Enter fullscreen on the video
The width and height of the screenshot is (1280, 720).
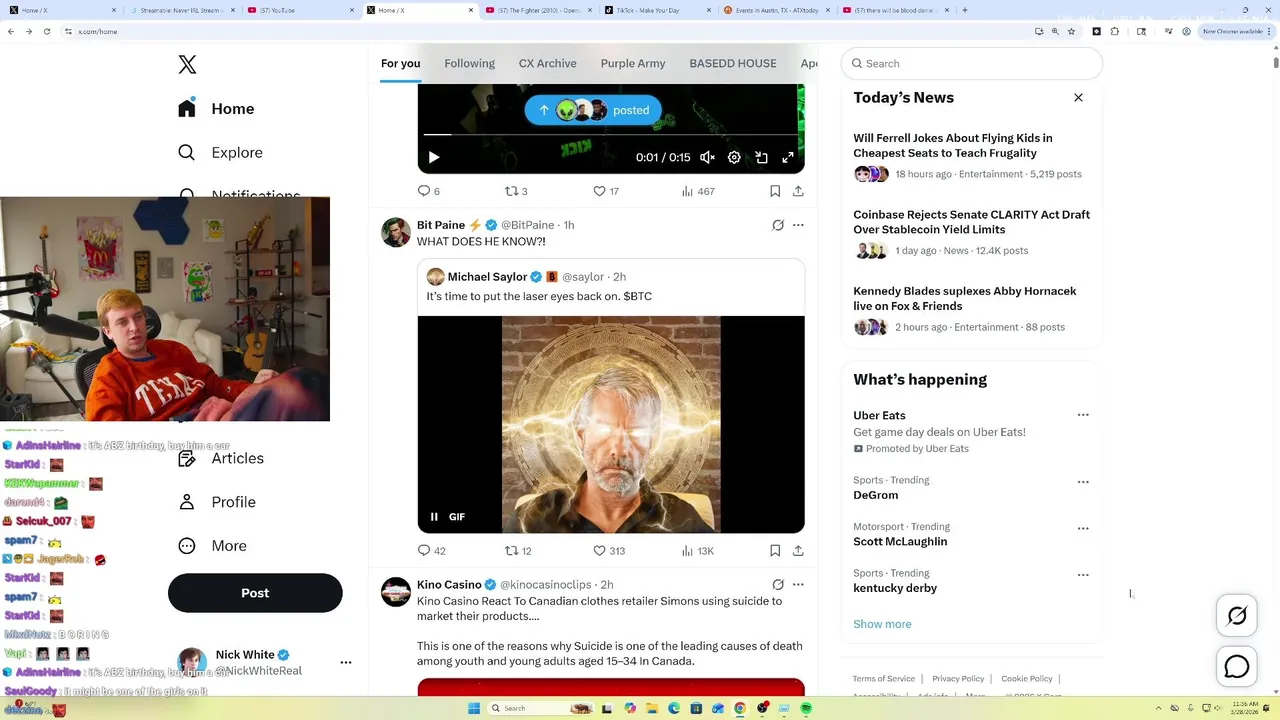(788, 157)
